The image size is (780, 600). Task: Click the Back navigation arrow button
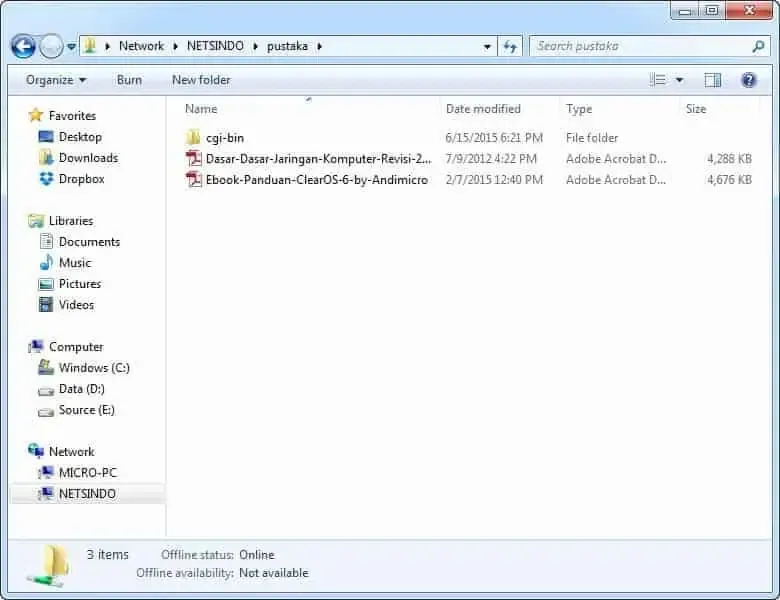click(23, 46)
